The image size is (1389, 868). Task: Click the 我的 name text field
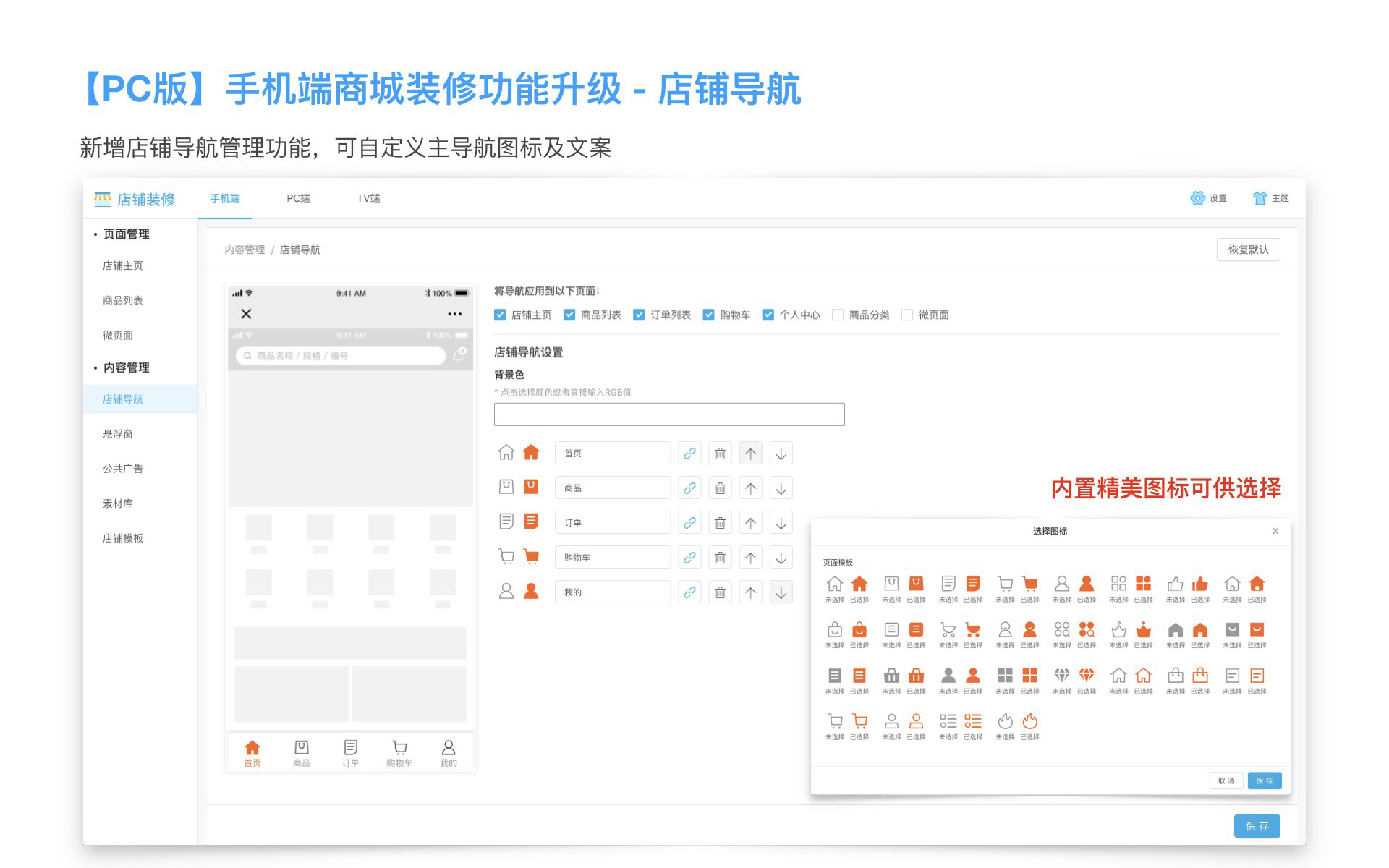point(612,592)
